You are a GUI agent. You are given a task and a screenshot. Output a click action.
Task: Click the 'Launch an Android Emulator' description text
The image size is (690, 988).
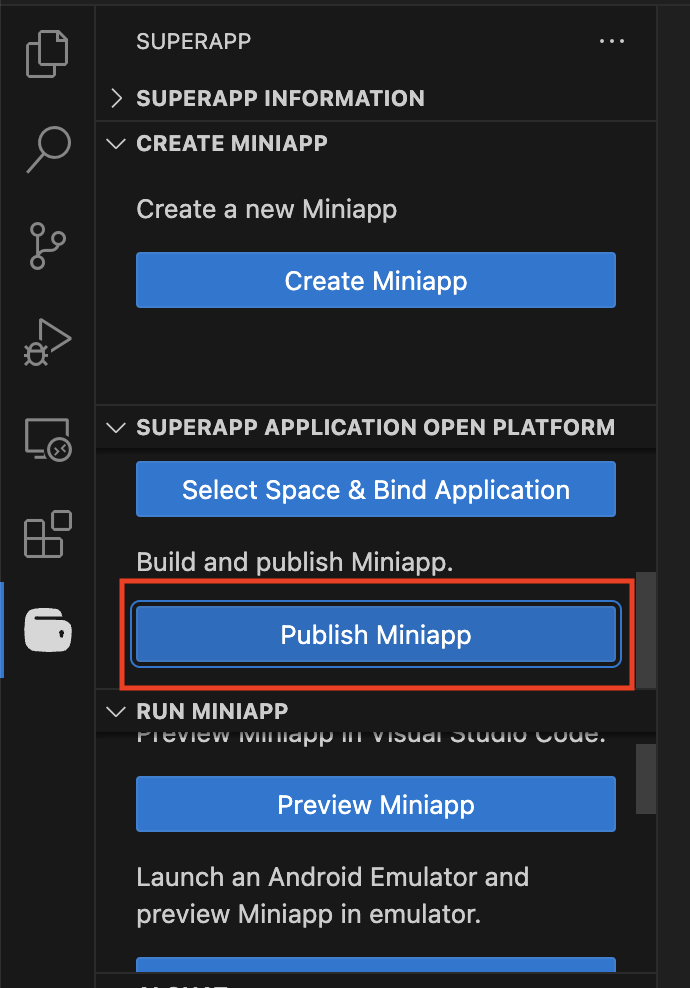pos(333,895)
